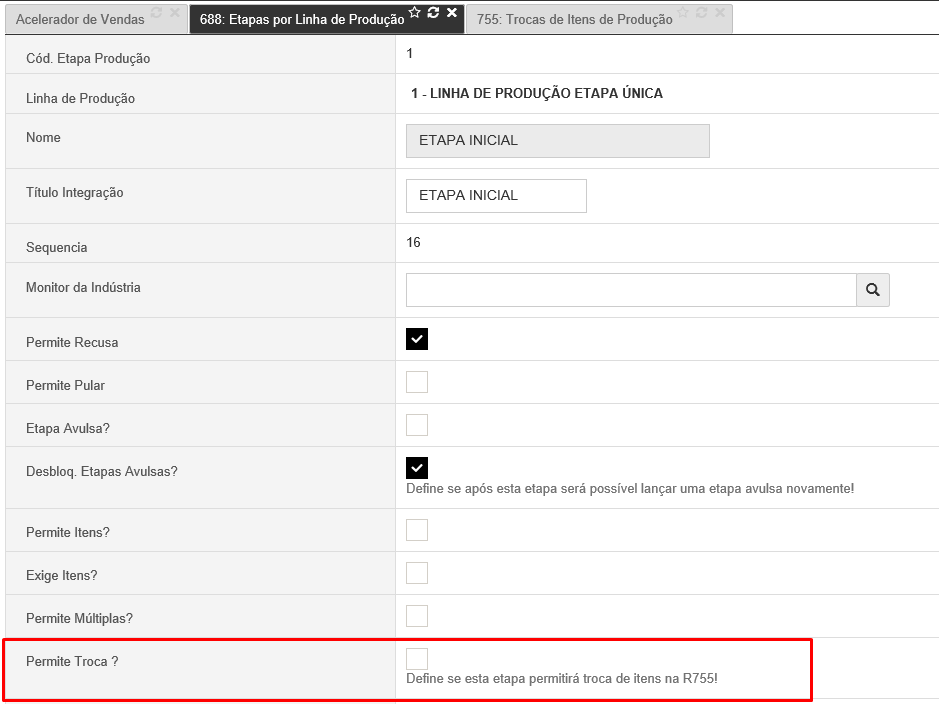Enable the Permite Troca ? checkbox
939x704 pixels.
tap(417, 659)
